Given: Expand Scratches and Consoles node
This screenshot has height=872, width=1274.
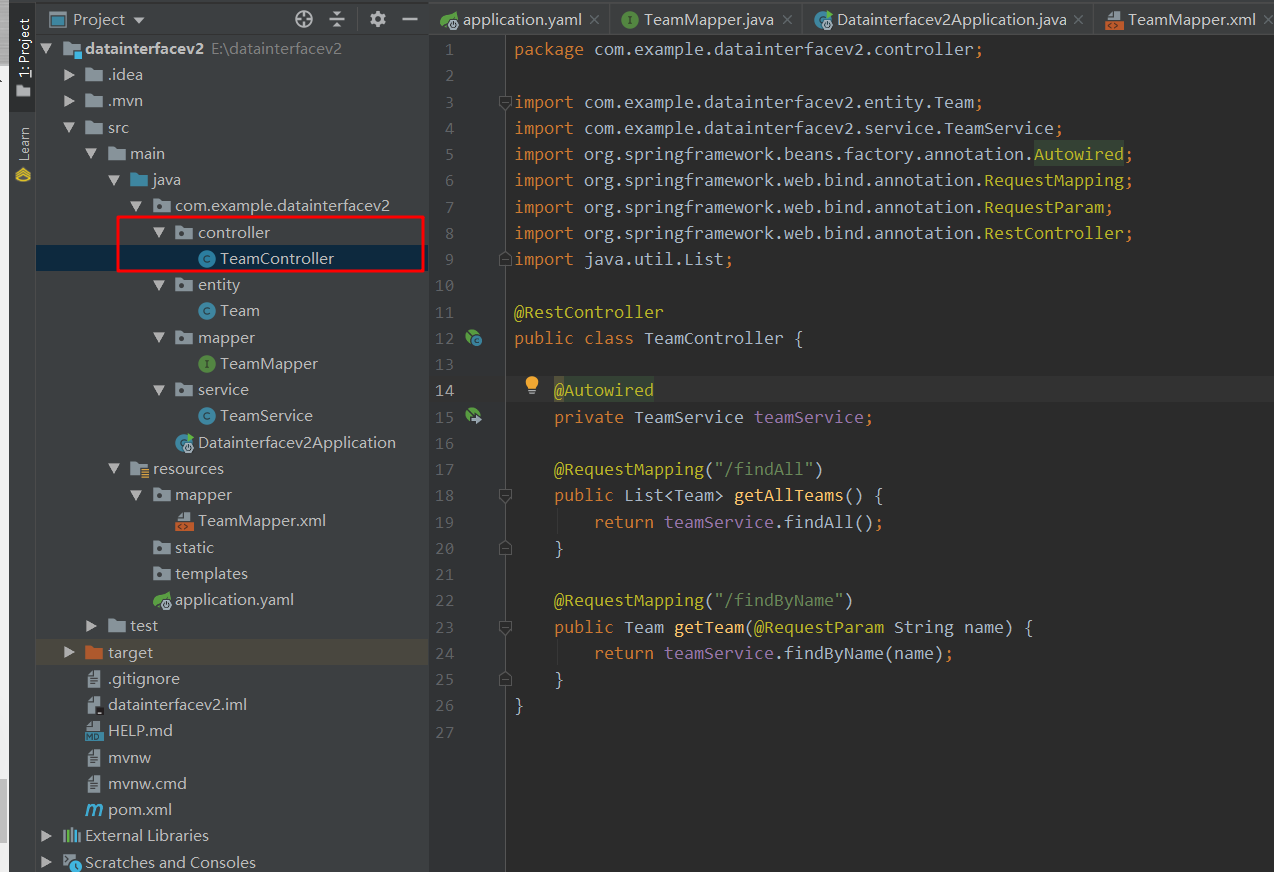Looking at the screenshot, I should [x=47, y=861].
